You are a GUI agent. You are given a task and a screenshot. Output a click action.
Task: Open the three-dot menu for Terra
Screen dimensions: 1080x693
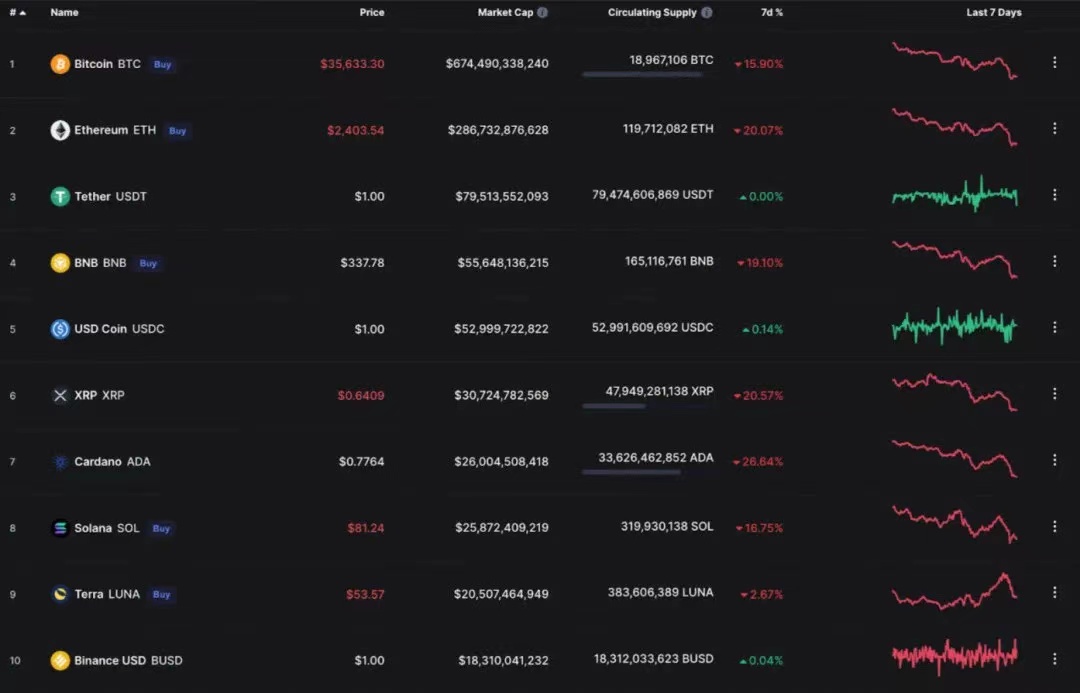click(1055, 592)
